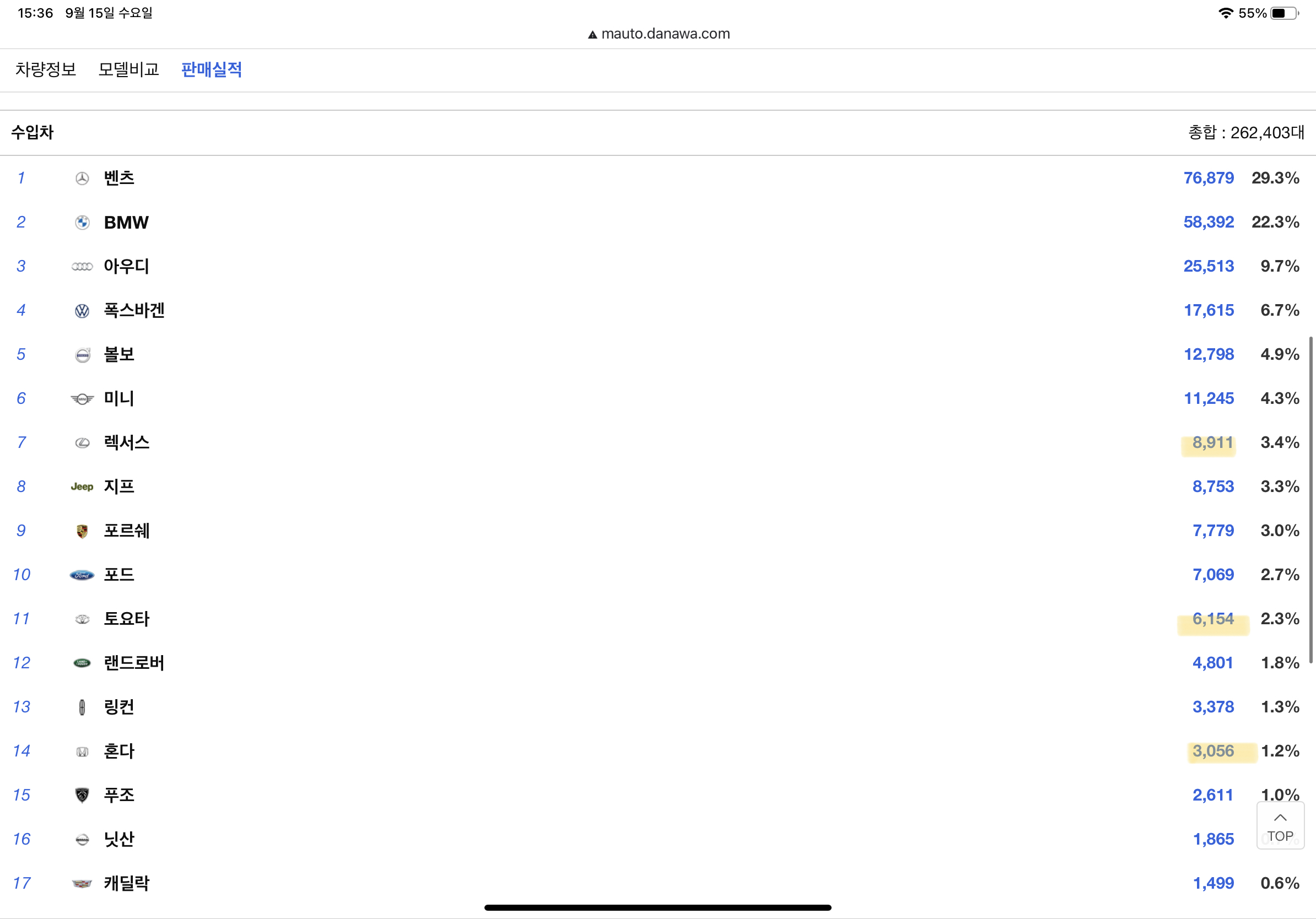Click sales figure 7,069

(1213, 575)
